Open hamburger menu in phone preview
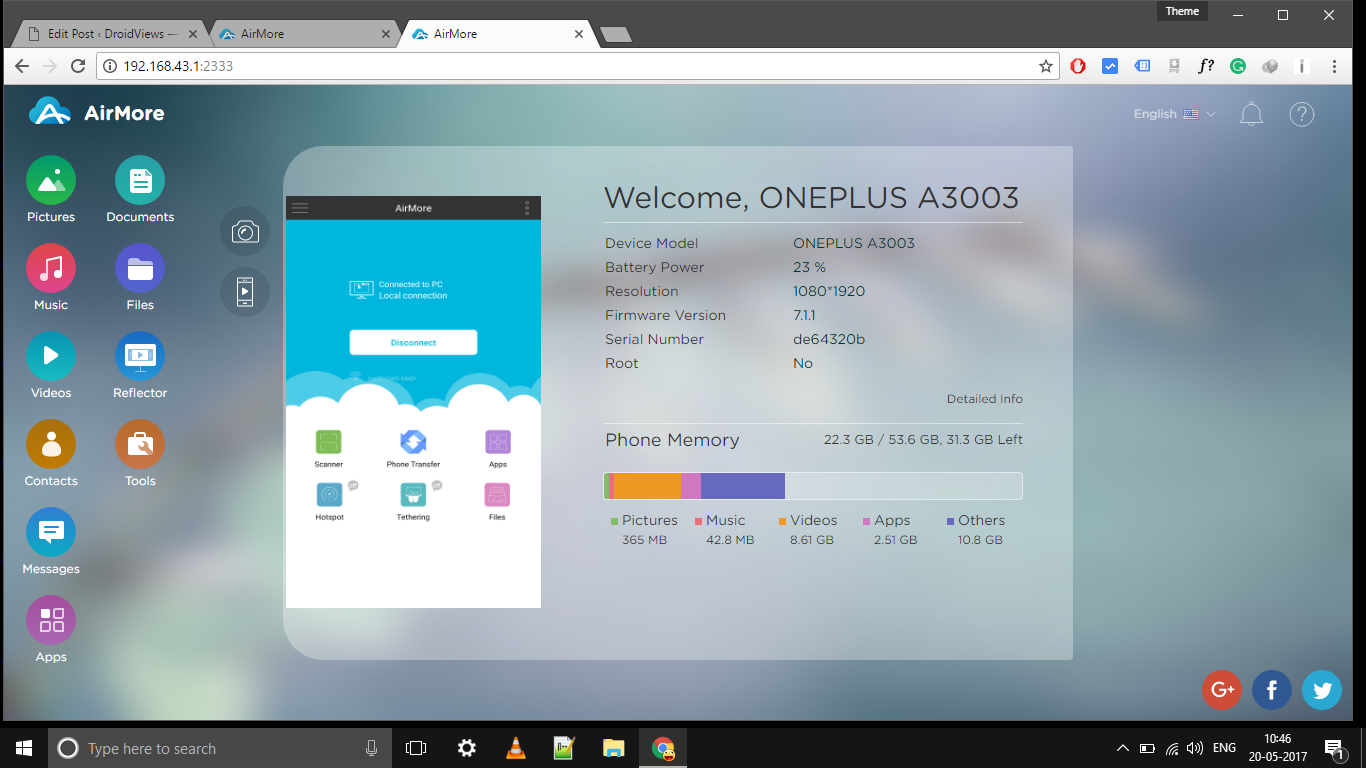The height and width of the screenshot is (768, 1366). click(x=300, y=208)
